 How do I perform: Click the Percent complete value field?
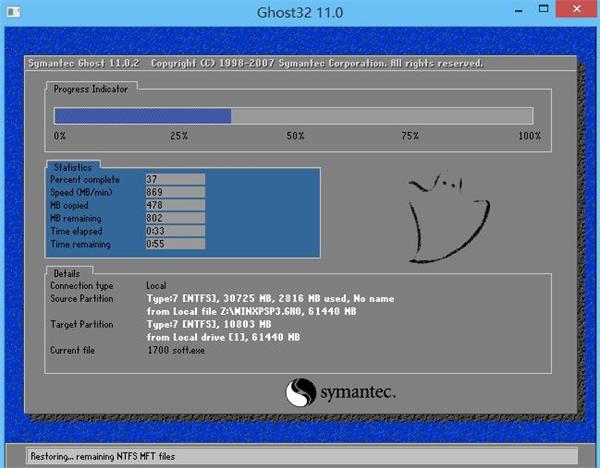(x=174, y=179)
